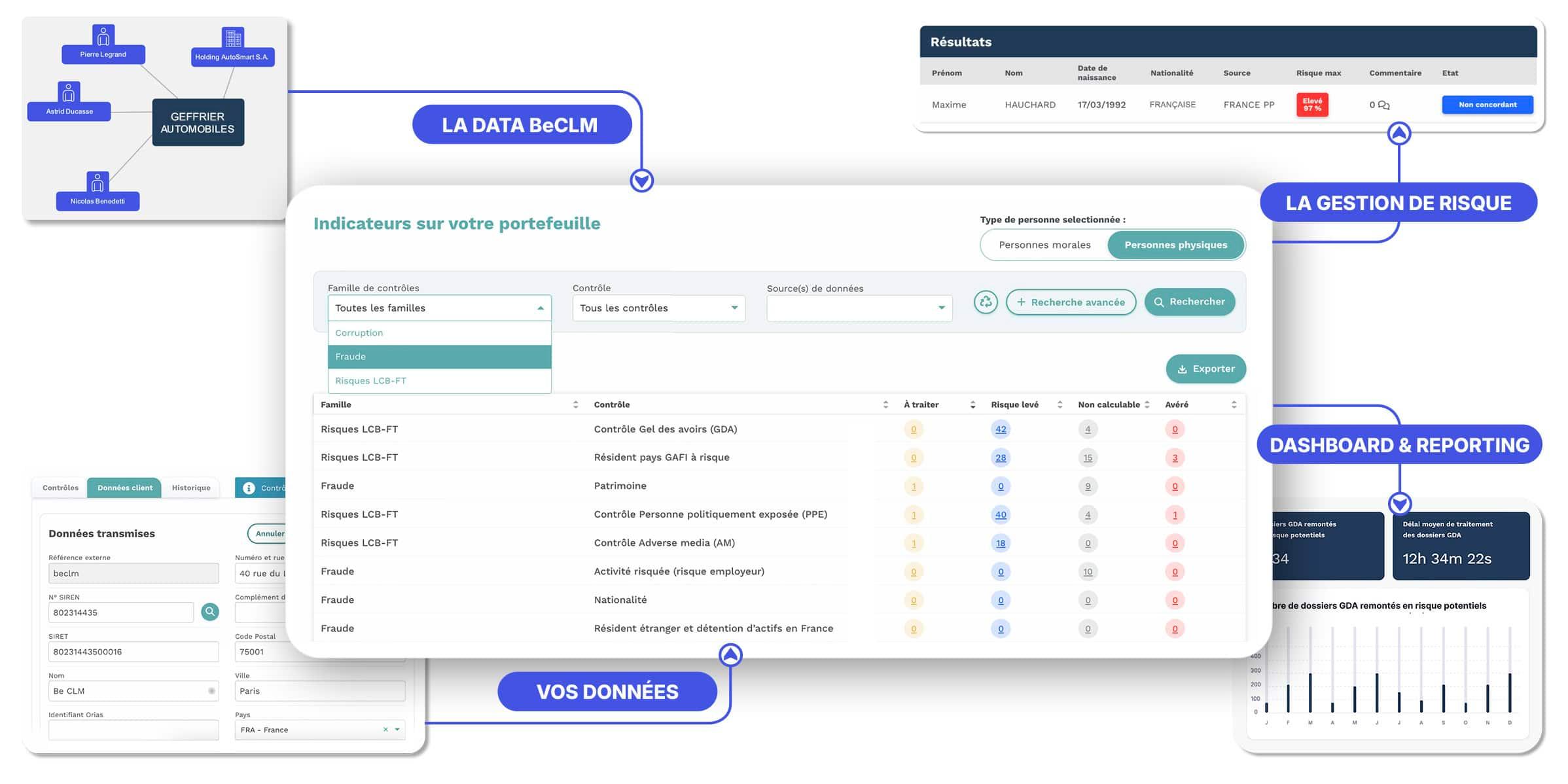Open the Contrôles tab
This screenshot has height=784, width=1568.
60,487
